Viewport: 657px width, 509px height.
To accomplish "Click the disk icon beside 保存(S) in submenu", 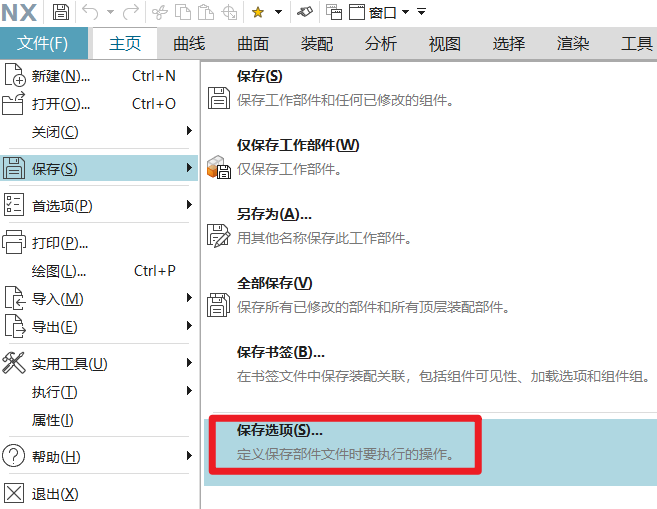I will point(219,98).
